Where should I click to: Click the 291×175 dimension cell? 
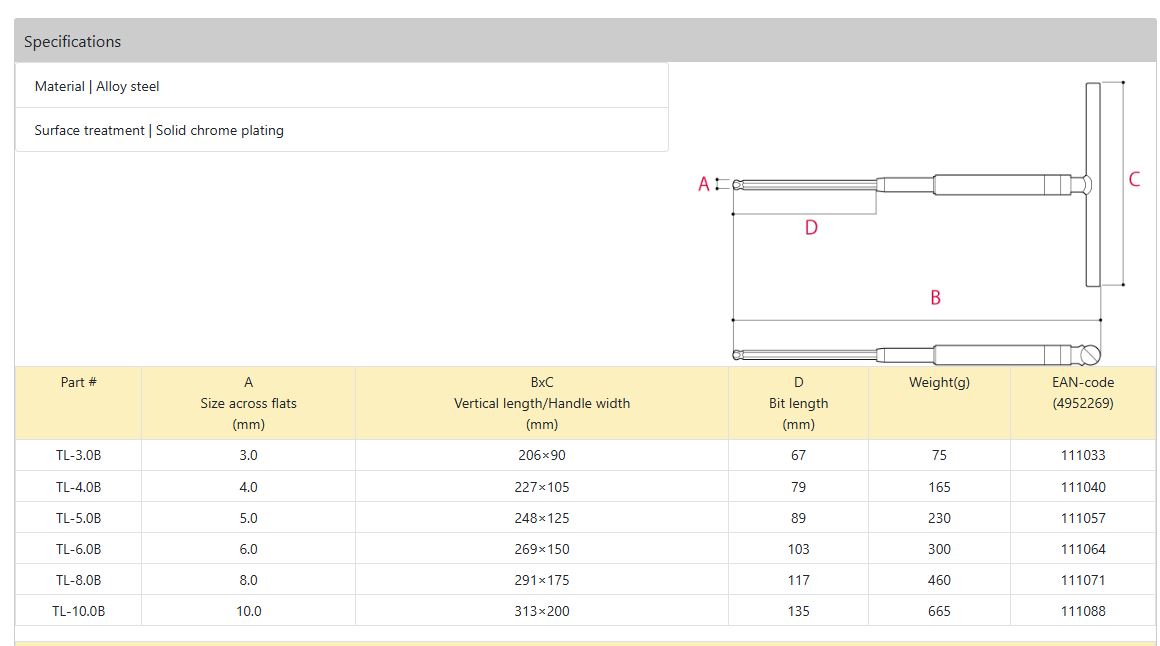(x=542, y=580)
